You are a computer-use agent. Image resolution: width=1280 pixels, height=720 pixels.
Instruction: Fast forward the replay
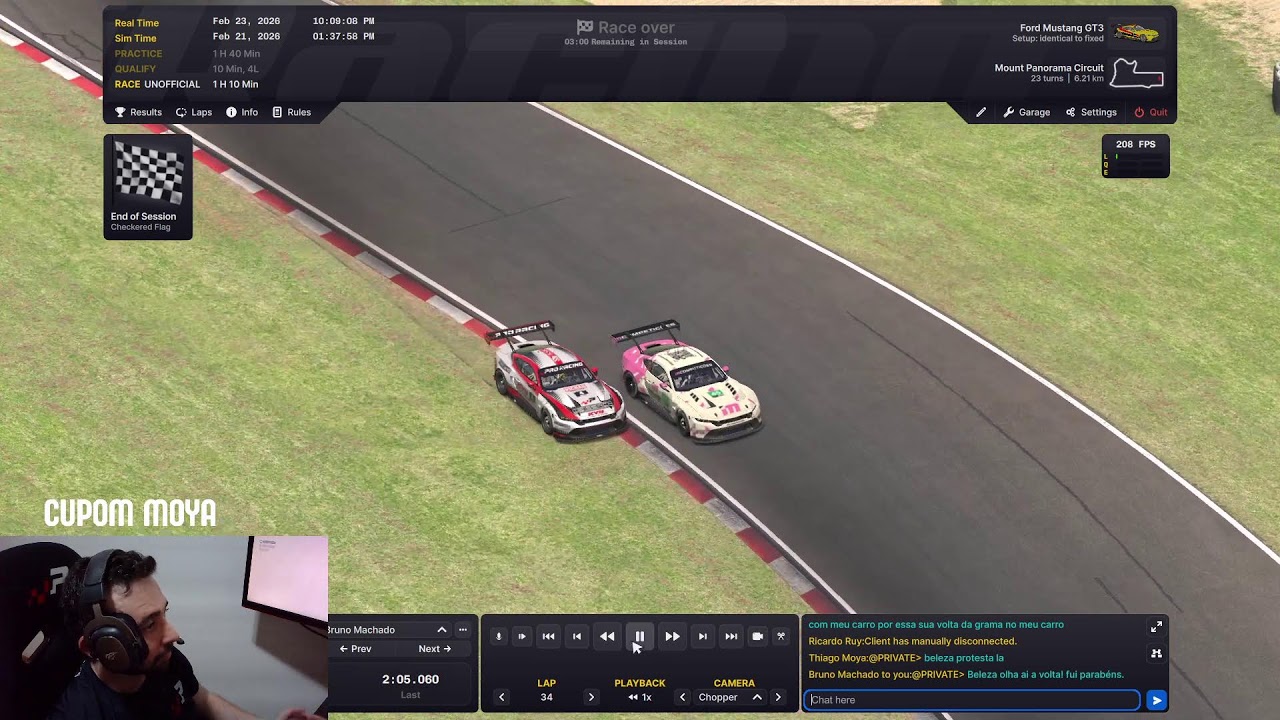(x=672, y=636)
